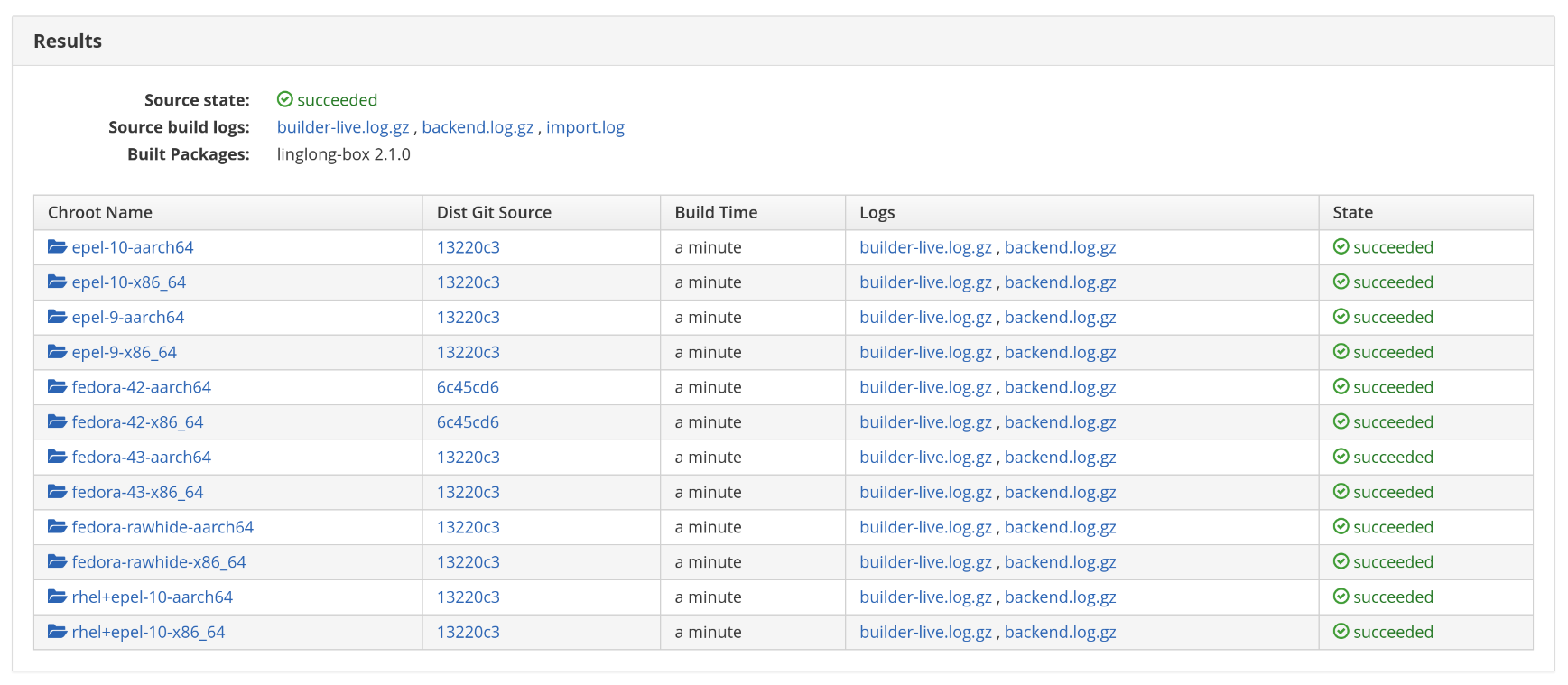Viewport: 1568px width, 685px height.
Task: Open the source build builder-live.log.gz link
Action: click(343, 127)
